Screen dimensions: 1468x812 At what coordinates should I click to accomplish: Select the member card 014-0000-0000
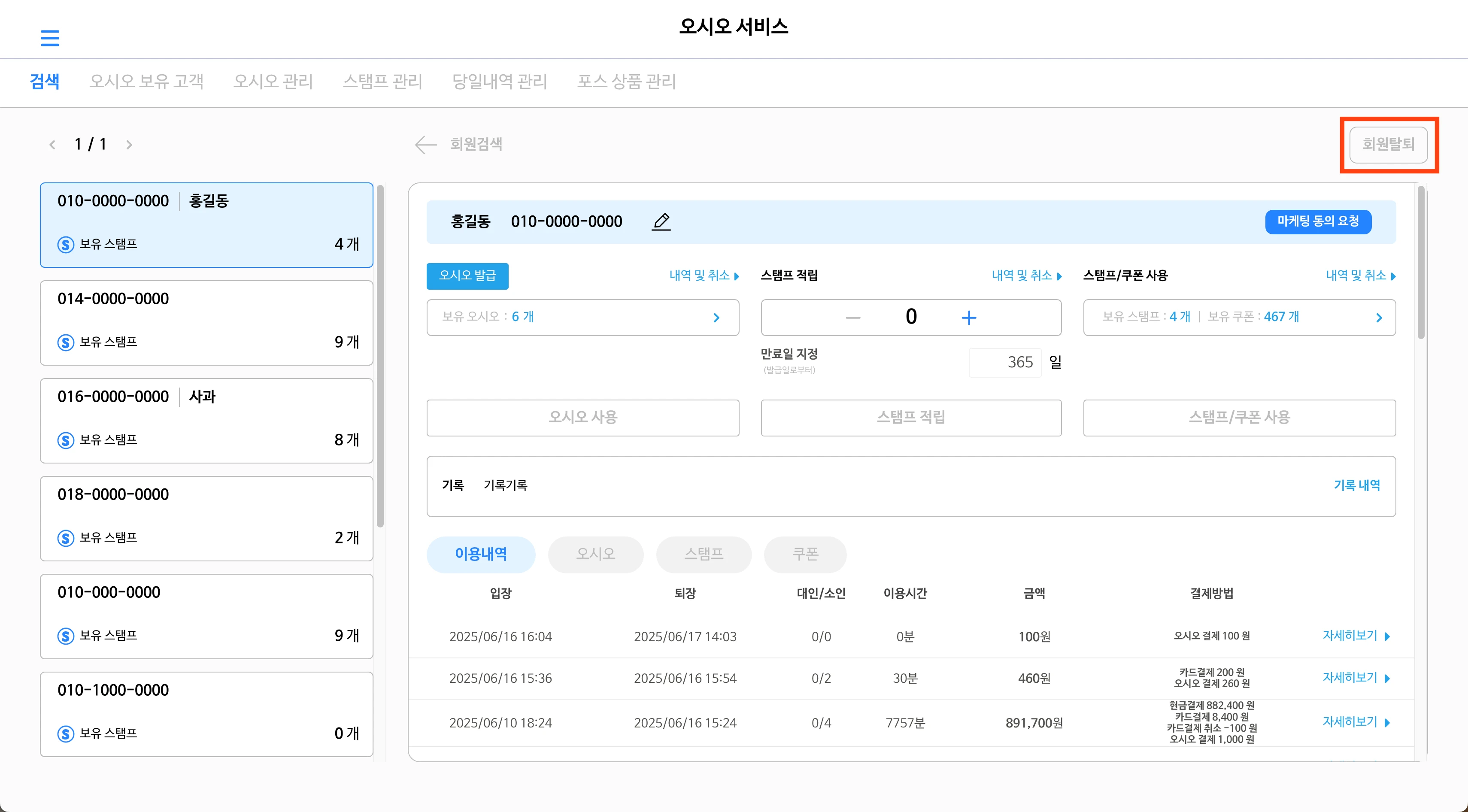[x=206, y=323]
